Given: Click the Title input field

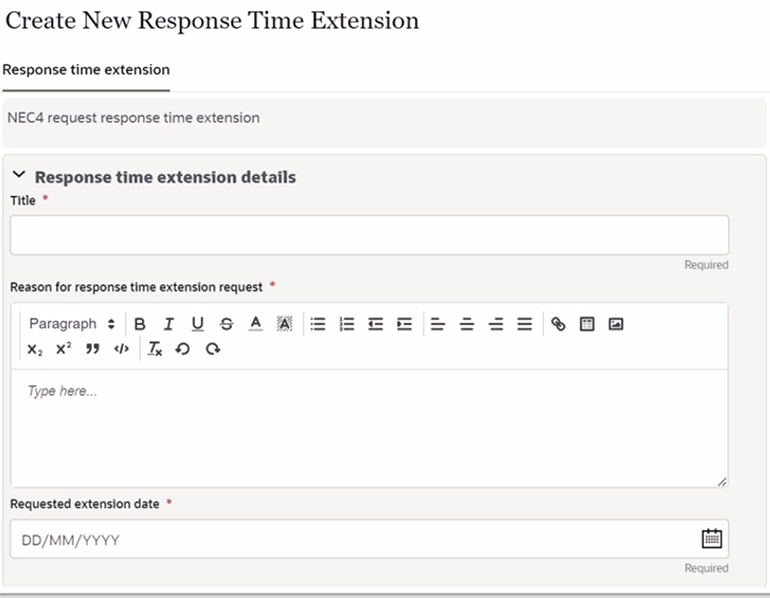Looking at the screenshot, I should click(x=369, y=235).
